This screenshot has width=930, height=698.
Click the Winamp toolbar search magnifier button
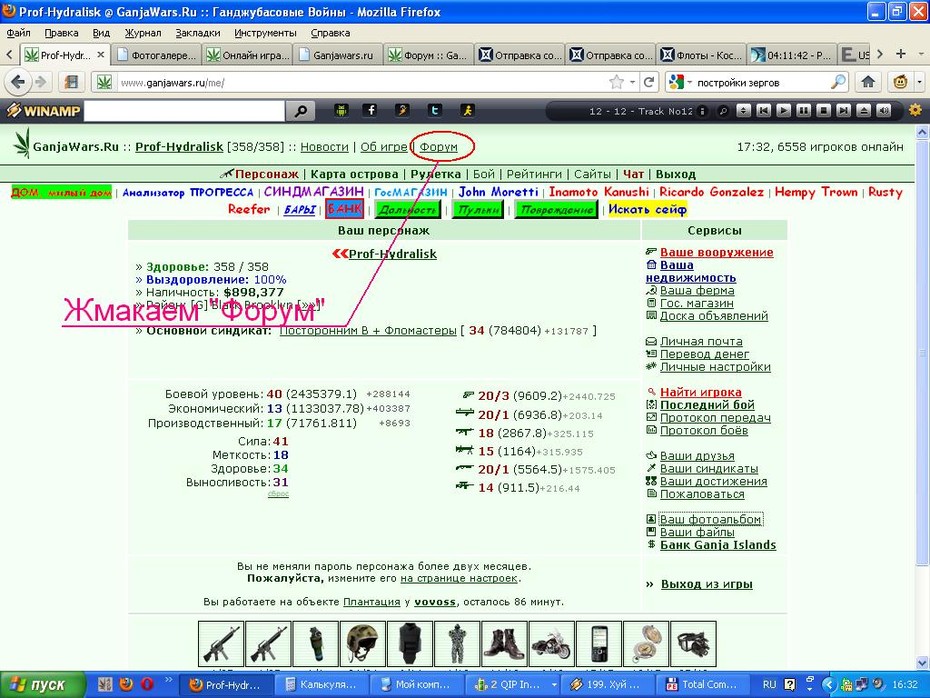(300, 111)
